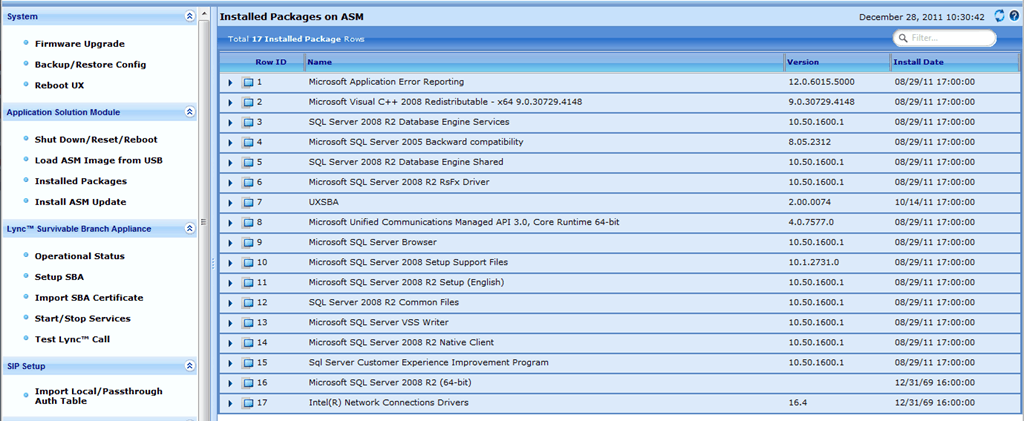Click the package icon in row 7
This screenshot has height=421, width=1024.
(x=248, y=203)
